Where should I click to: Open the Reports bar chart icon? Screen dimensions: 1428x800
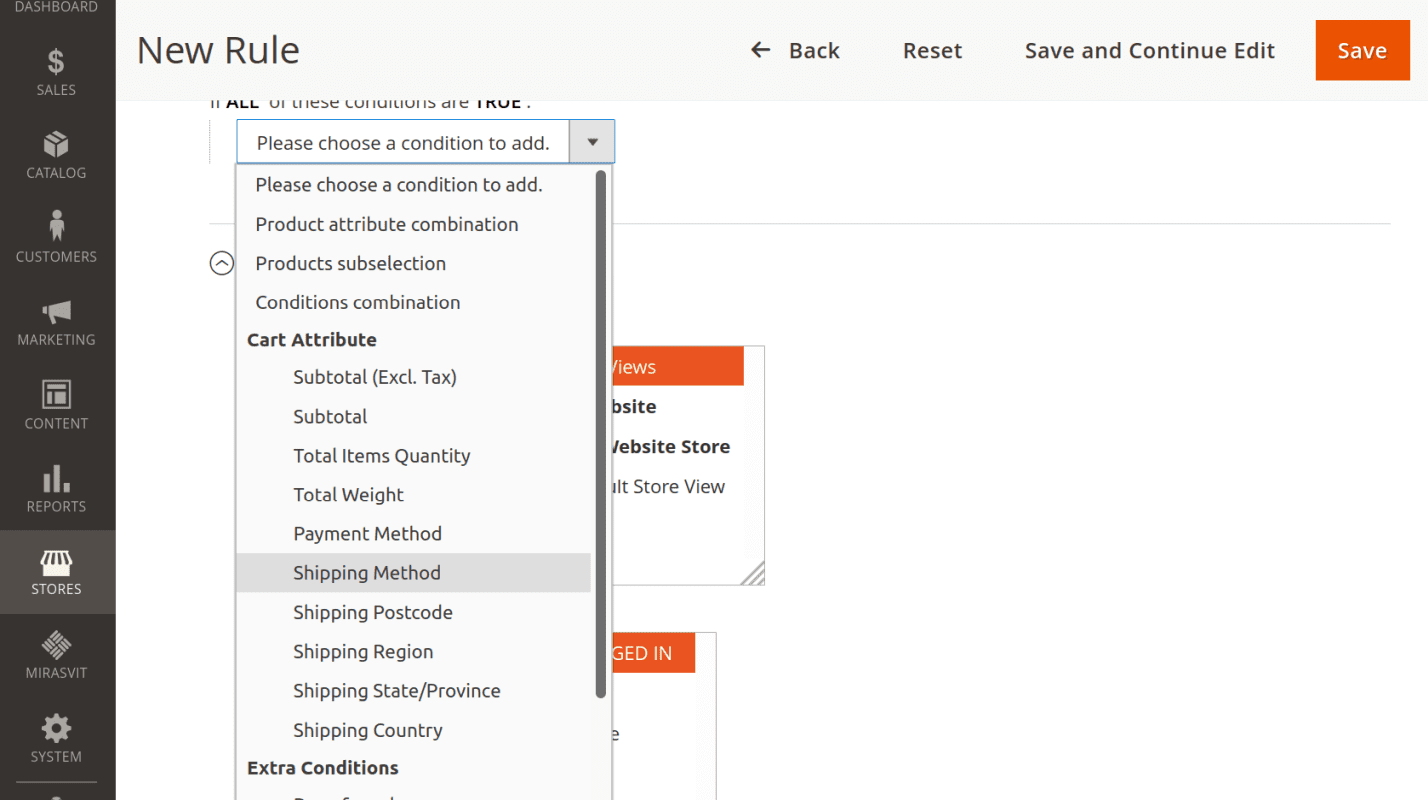(56, 478)
